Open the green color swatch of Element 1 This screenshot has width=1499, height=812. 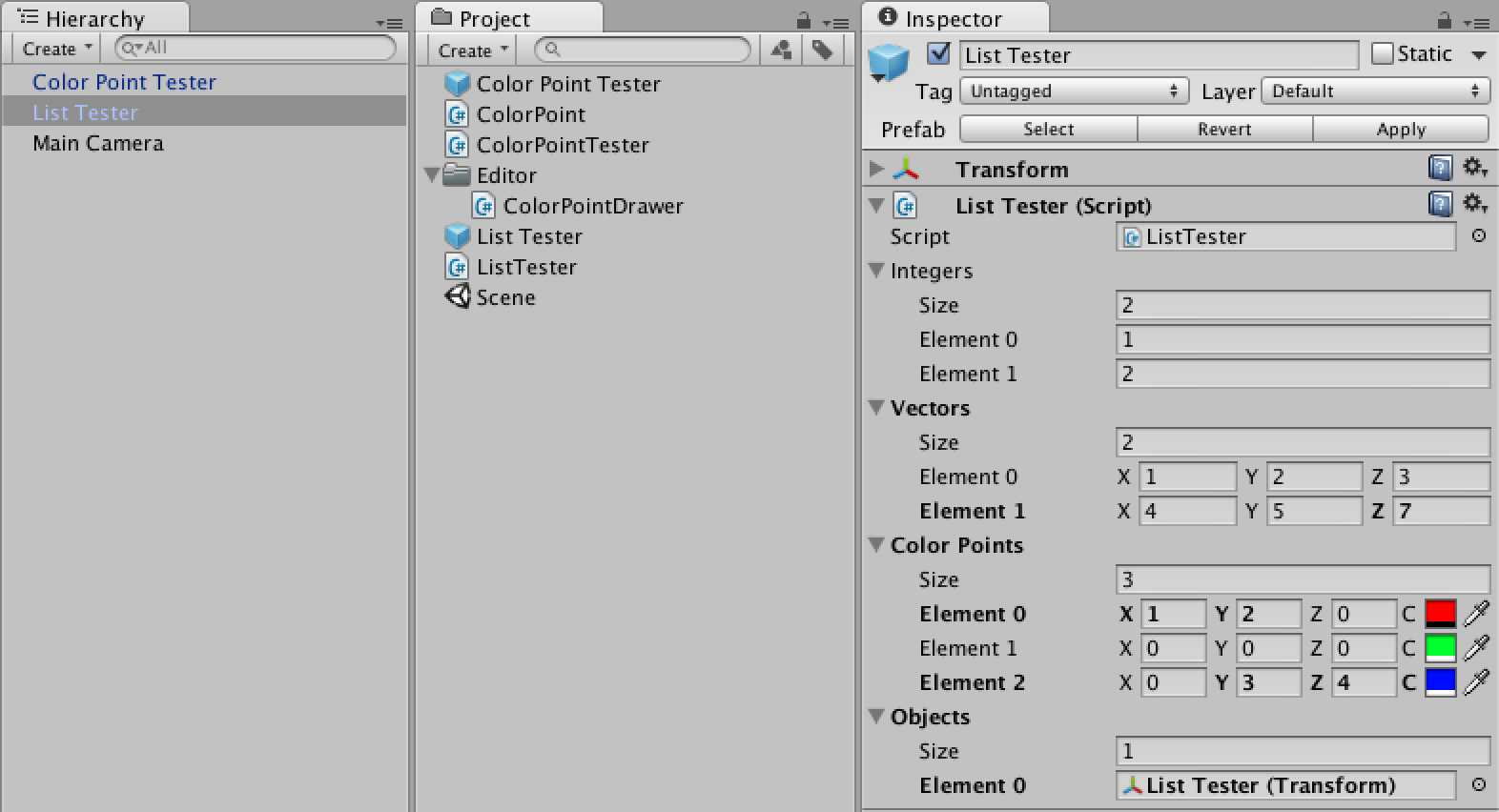click(1440, 648)
